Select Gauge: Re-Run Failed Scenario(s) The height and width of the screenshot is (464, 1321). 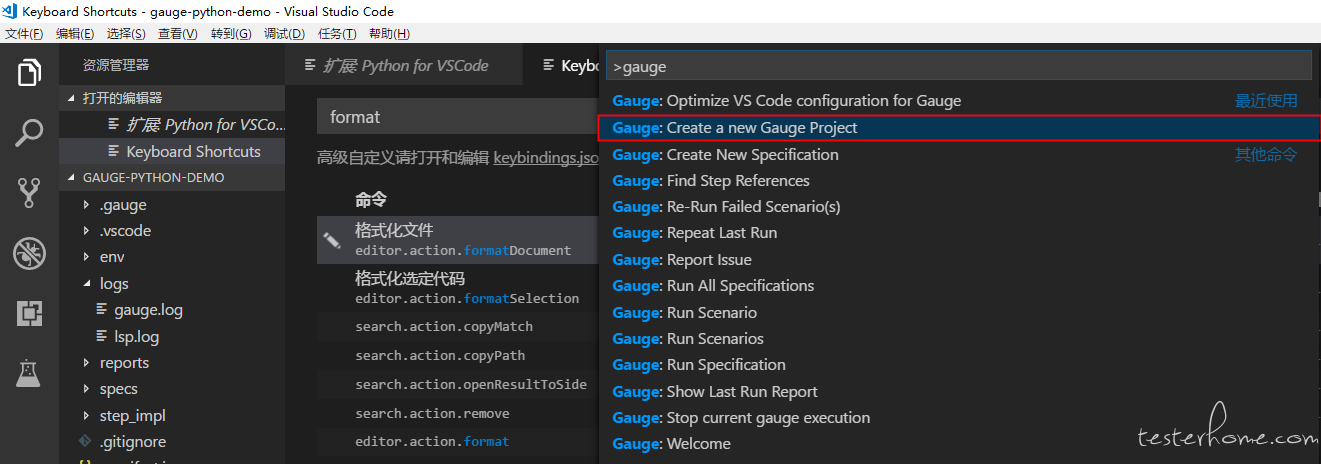coord(959,207)
